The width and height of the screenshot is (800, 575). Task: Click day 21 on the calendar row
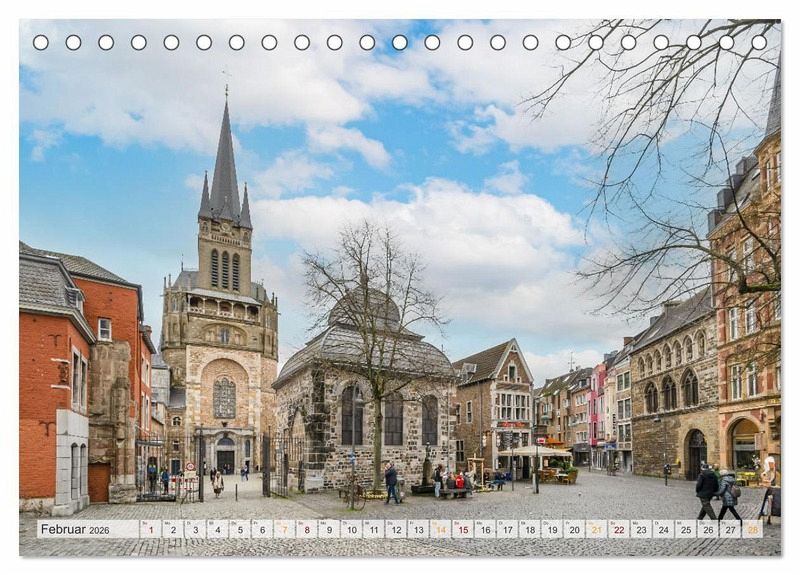pyautogui.click(x=596, y=529)
